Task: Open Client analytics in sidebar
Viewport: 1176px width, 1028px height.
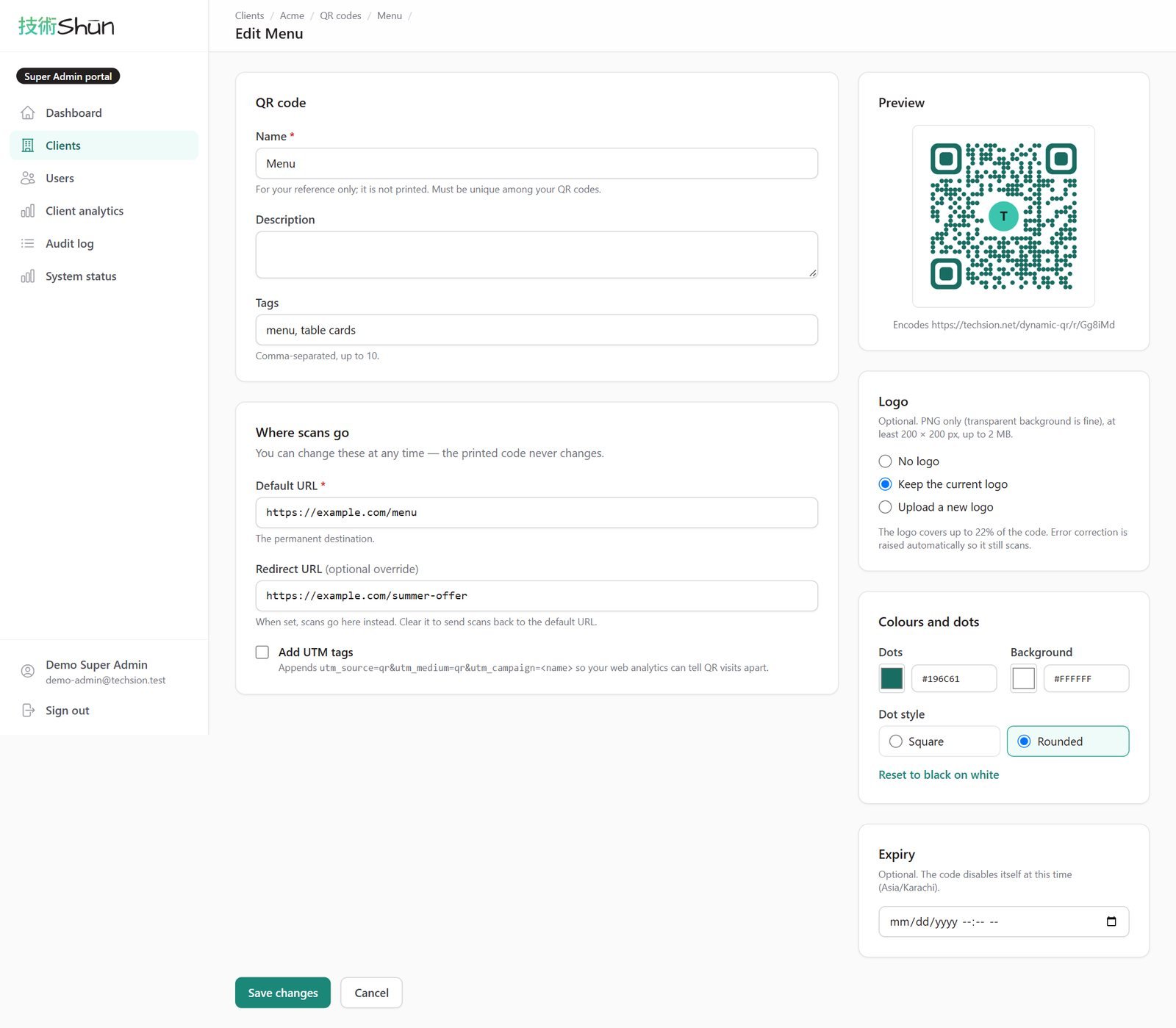Action: pos(104,211)
